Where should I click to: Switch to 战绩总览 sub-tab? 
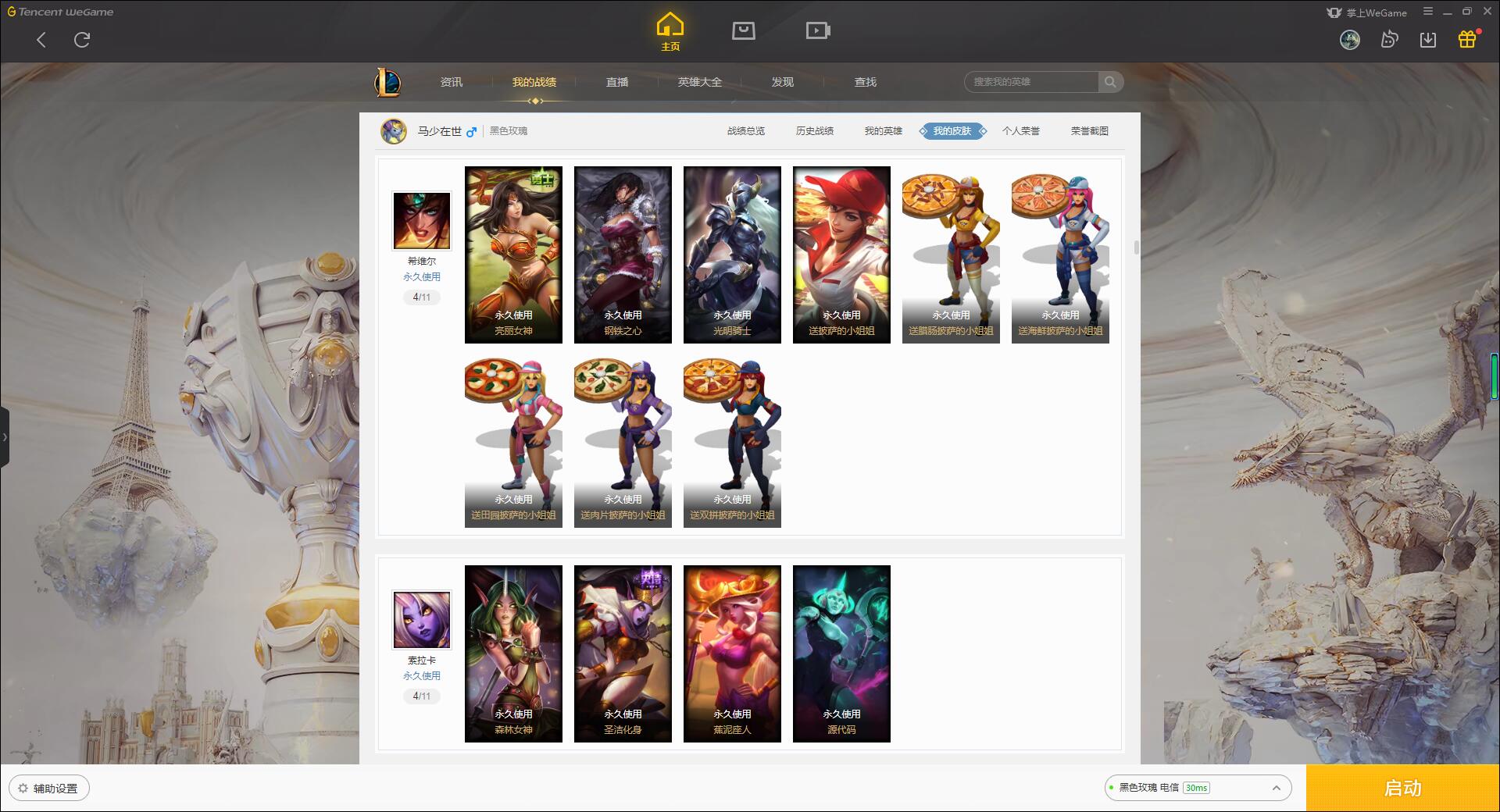coord(746,131)
